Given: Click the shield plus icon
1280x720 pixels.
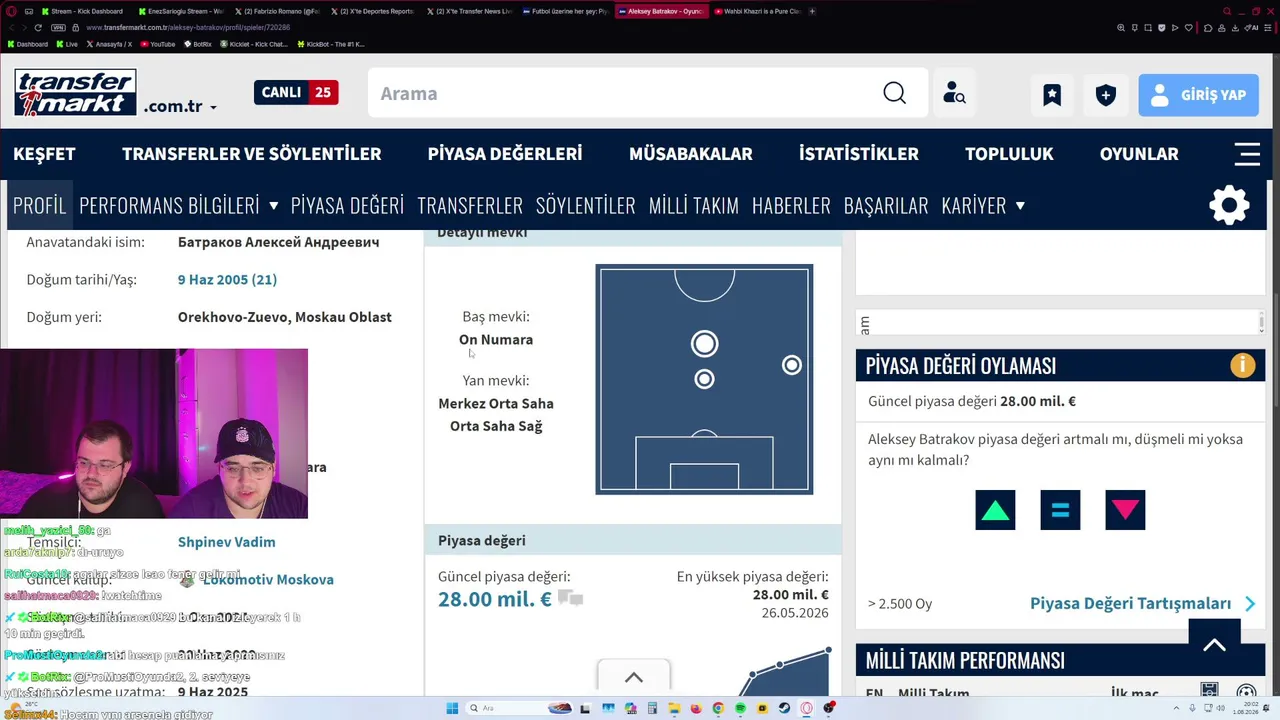Looking at the screenshot, I should pos(1105,94).
